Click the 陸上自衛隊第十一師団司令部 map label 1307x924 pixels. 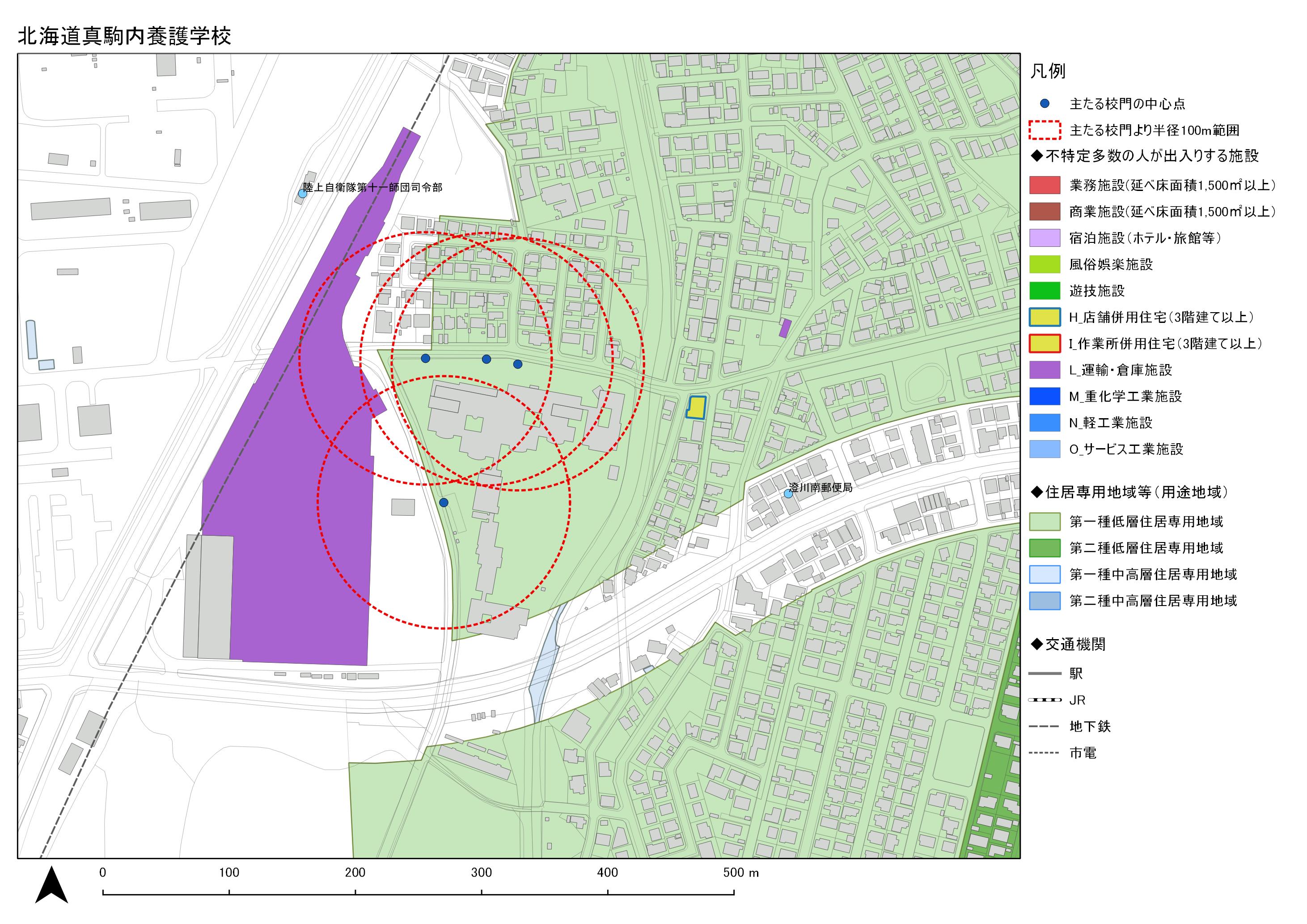pos(373,187)
